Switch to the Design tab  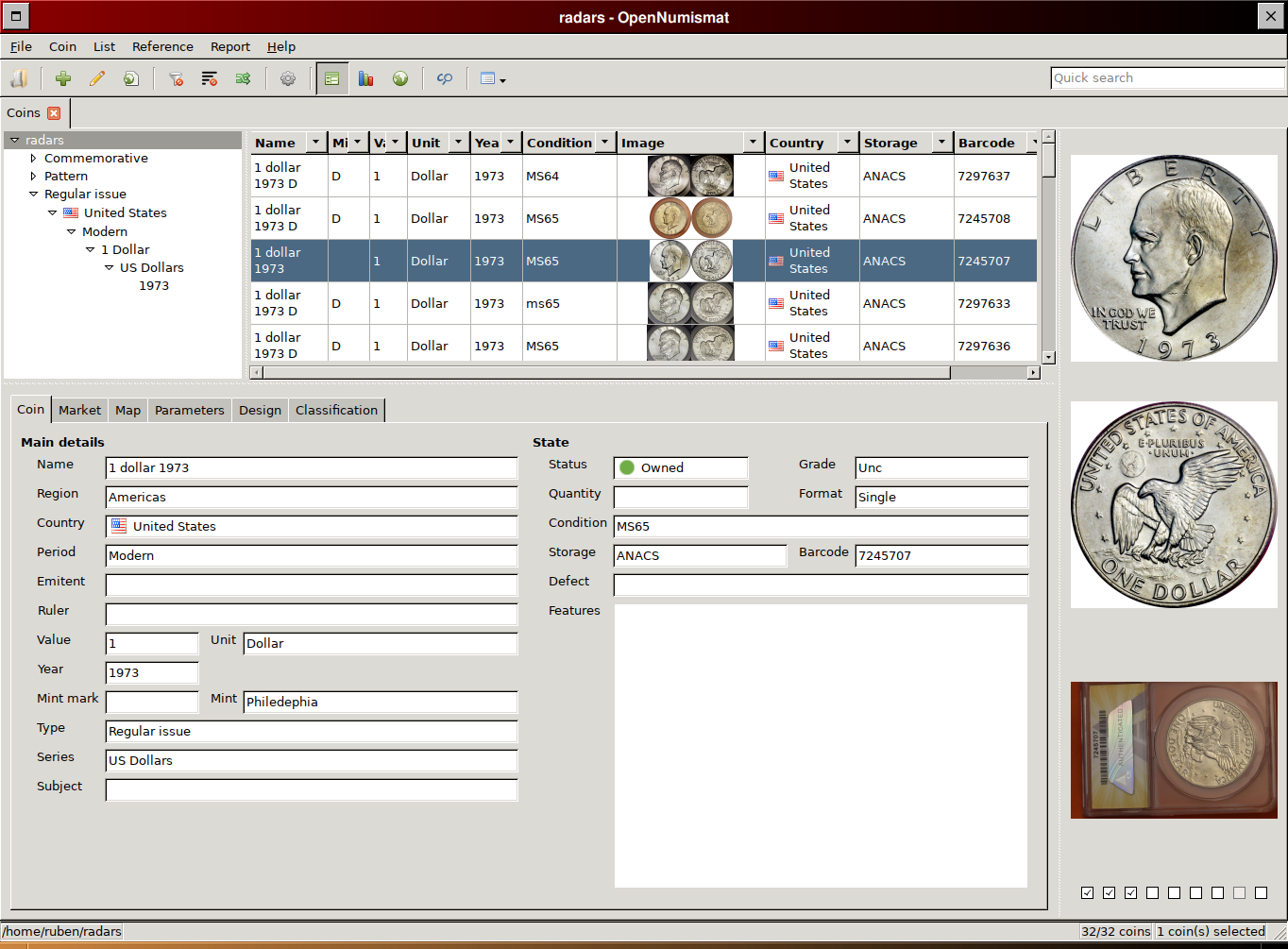260,410
